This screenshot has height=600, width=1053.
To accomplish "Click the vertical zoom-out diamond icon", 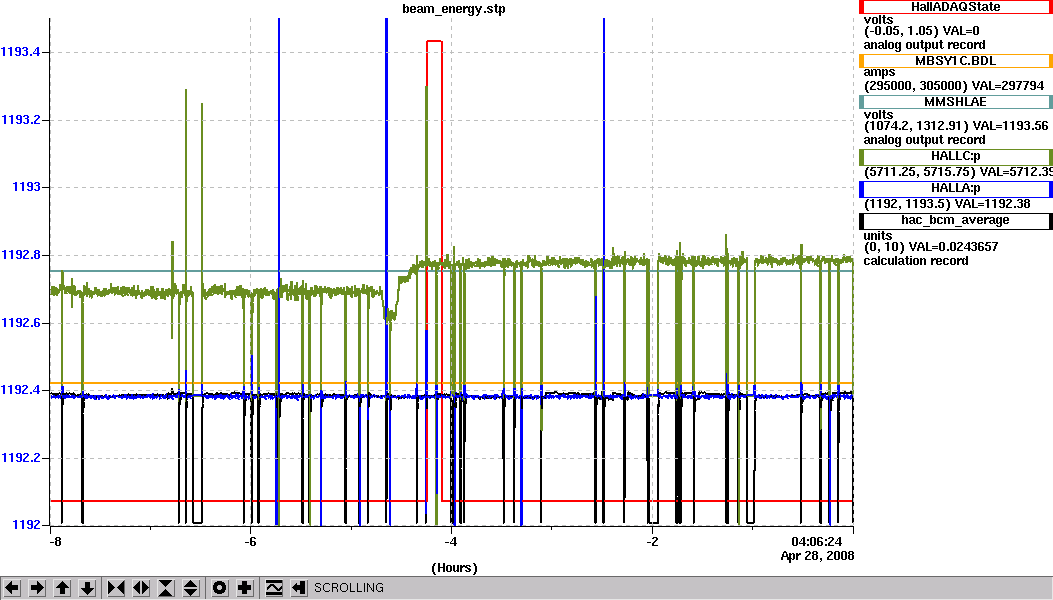I will (191, 588).
